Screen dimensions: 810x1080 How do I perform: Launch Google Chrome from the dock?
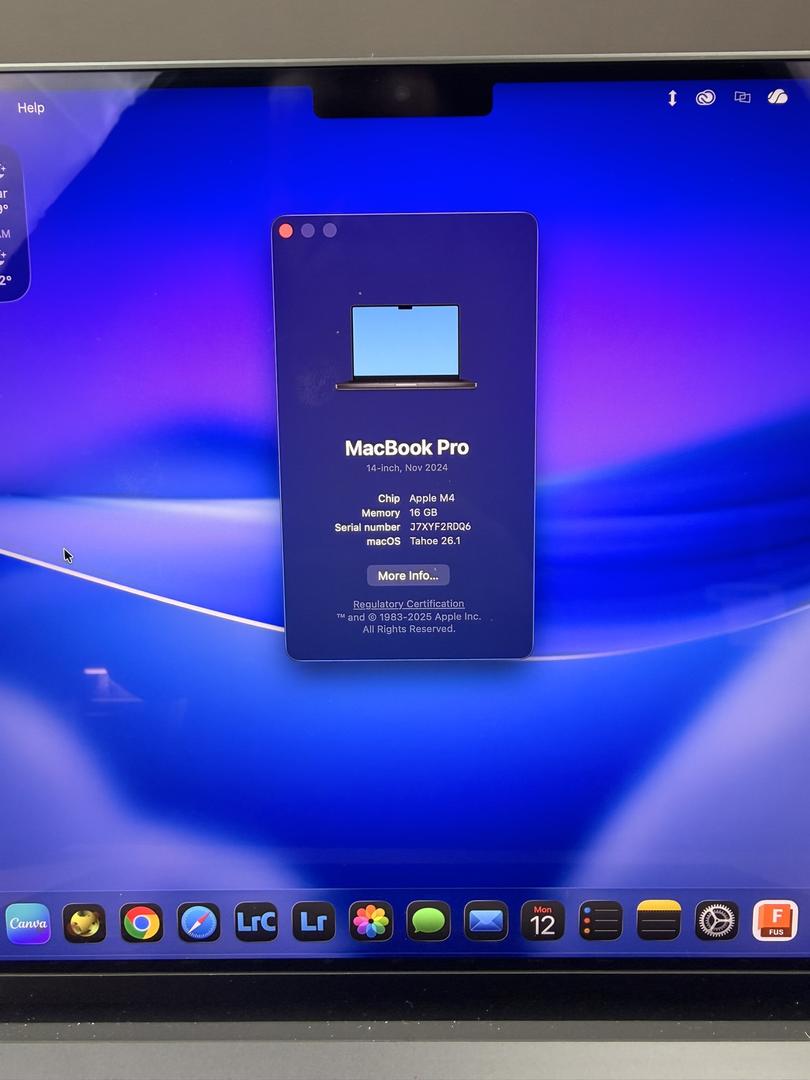[x=142, y=923]
